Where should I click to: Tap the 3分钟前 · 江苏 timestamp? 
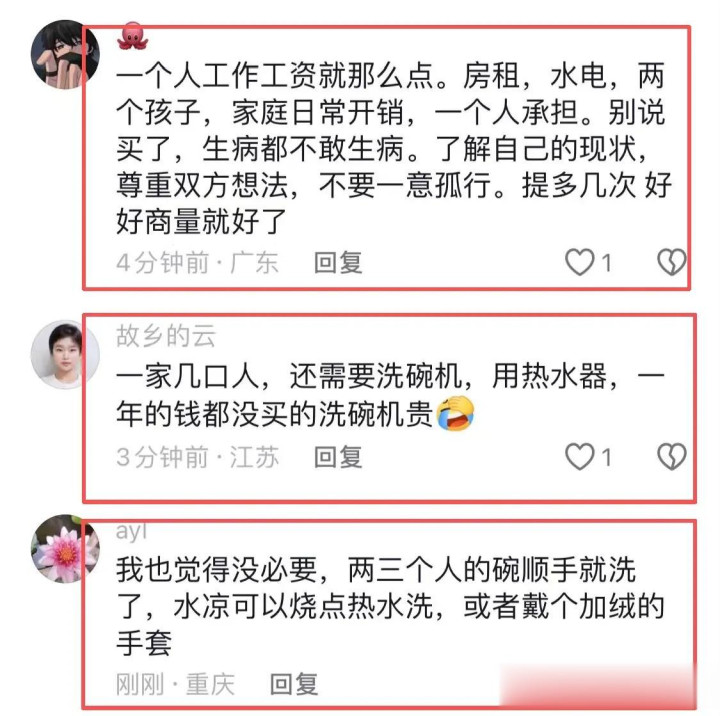pyautogui.click(x=197, y=457)
